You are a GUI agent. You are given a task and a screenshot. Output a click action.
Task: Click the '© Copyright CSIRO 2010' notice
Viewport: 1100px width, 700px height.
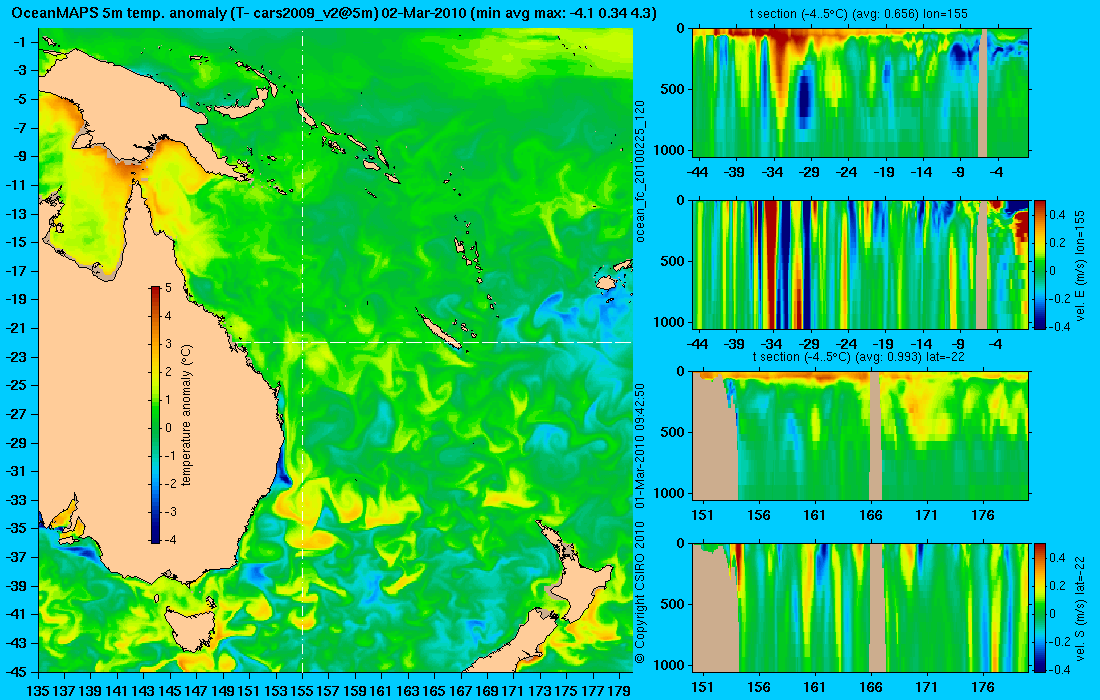pos(640,592)
